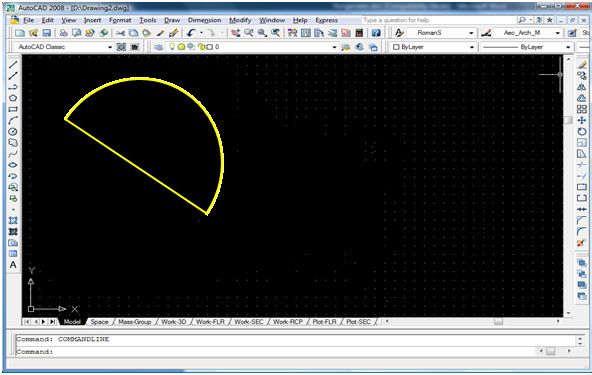Expand the ByLayer color dropdown
Viewport: 592px width, 375px height.
click(x=472, y=47)
